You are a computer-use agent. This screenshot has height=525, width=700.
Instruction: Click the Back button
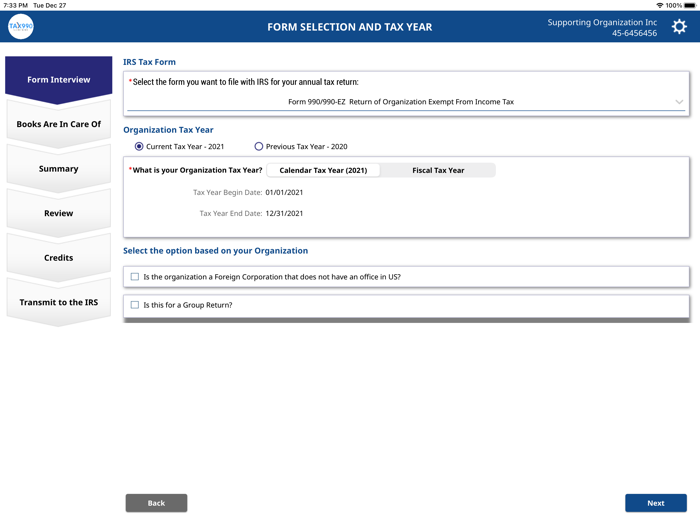(x=156, y=503)
